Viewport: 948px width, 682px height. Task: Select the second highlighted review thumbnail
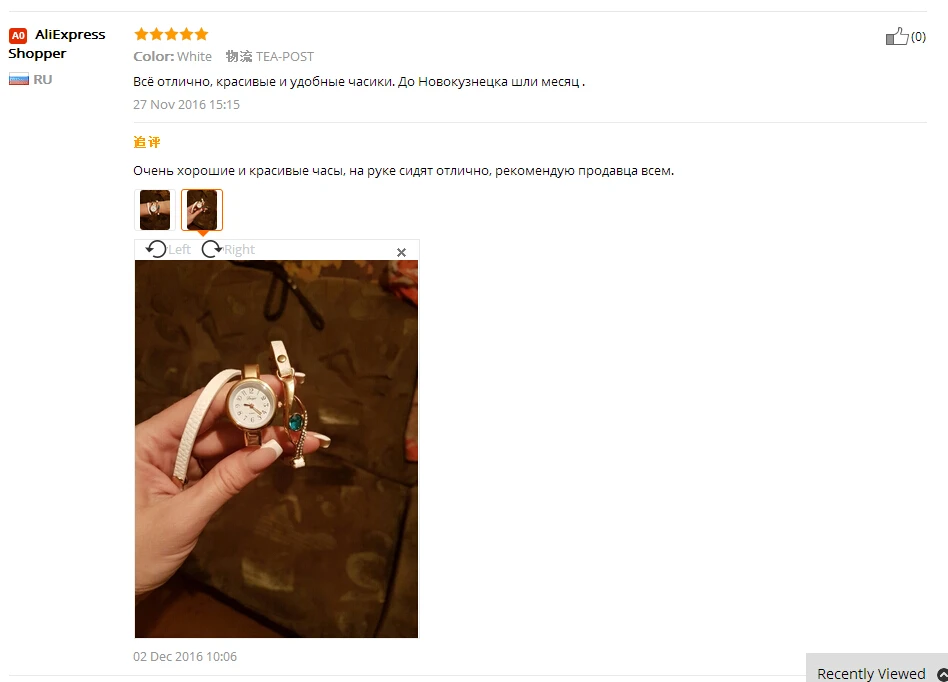(202, 210)
